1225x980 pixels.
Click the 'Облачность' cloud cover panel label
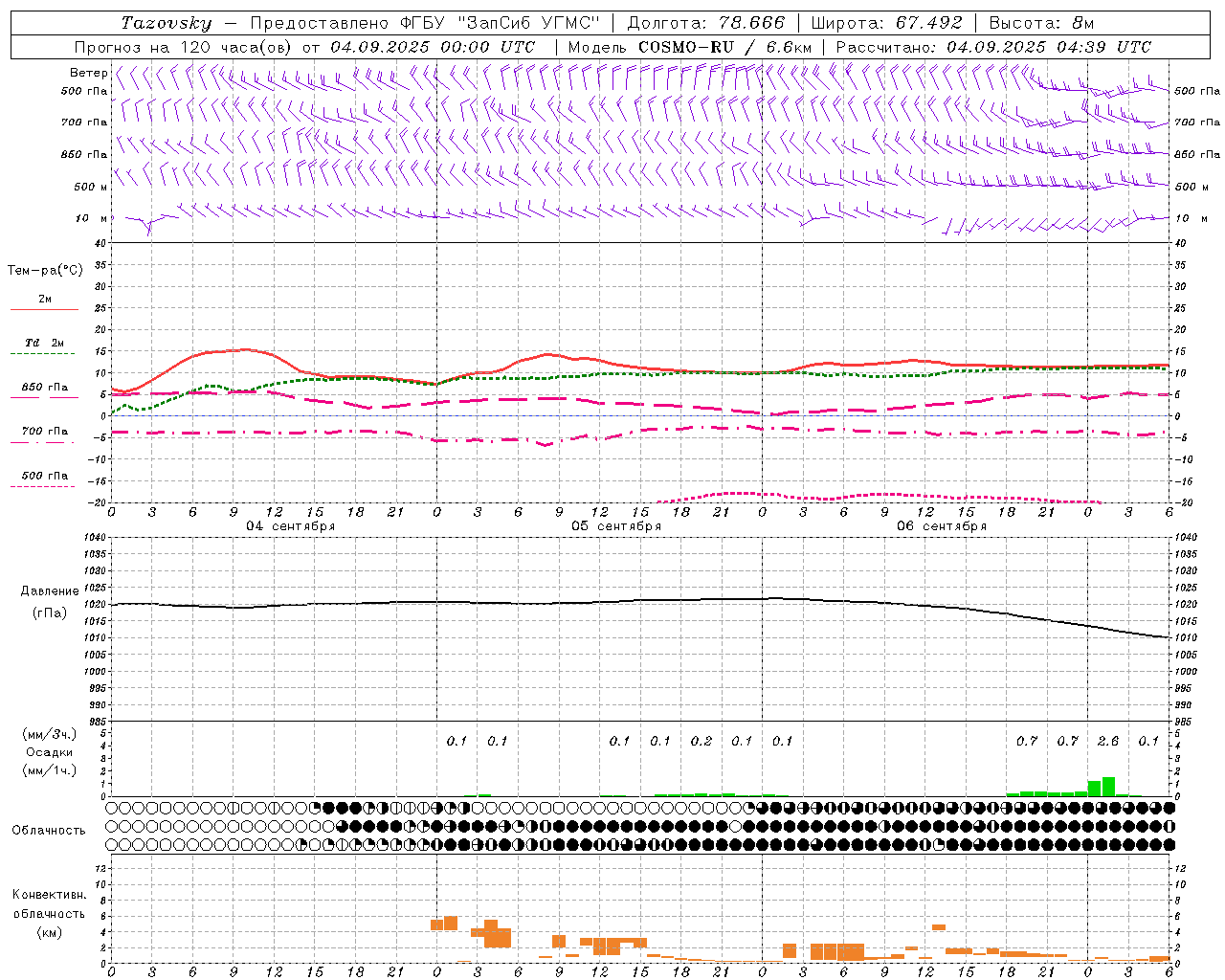click(49, 831)
